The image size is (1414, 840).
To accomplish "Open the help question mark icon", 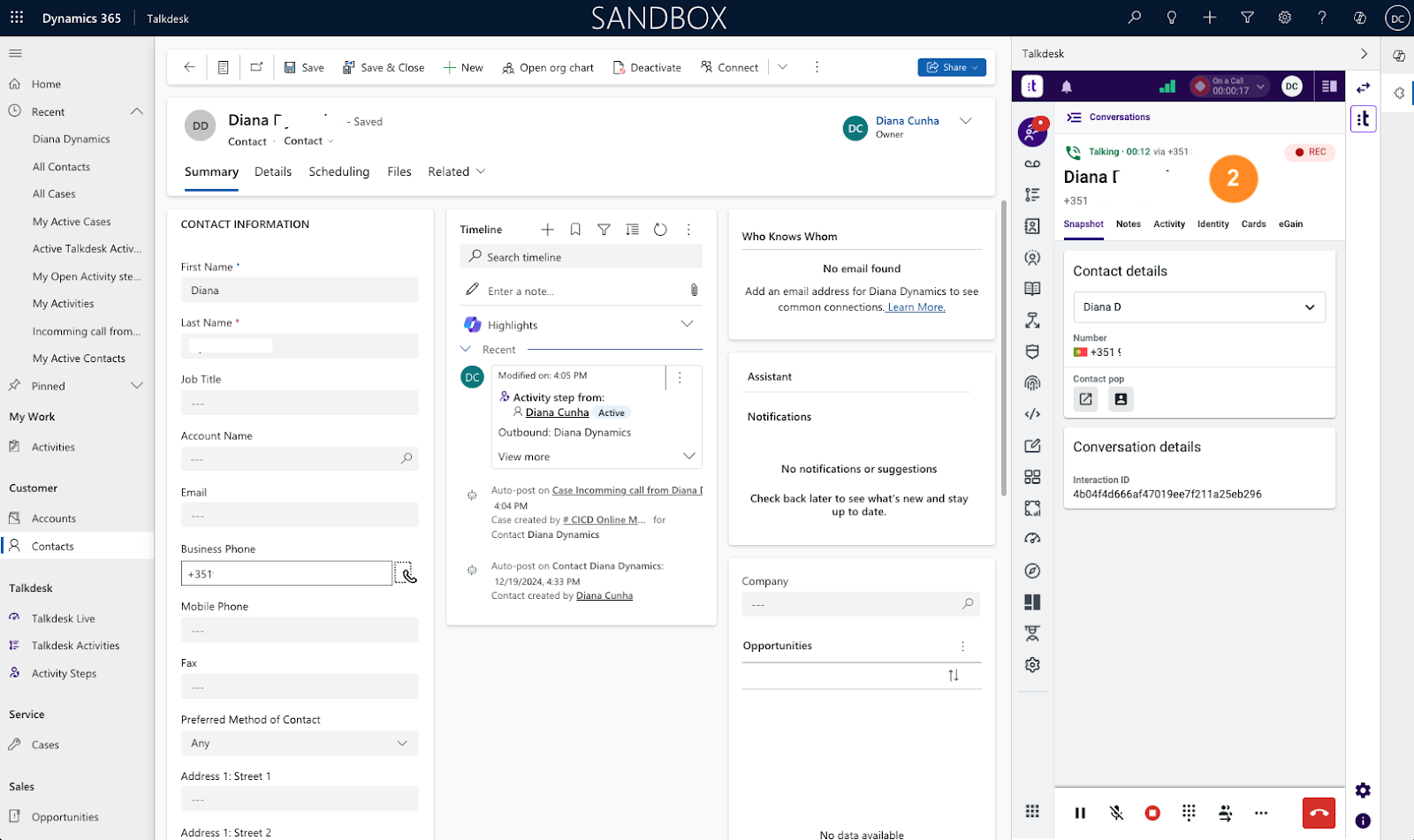I will [1322, 18].
